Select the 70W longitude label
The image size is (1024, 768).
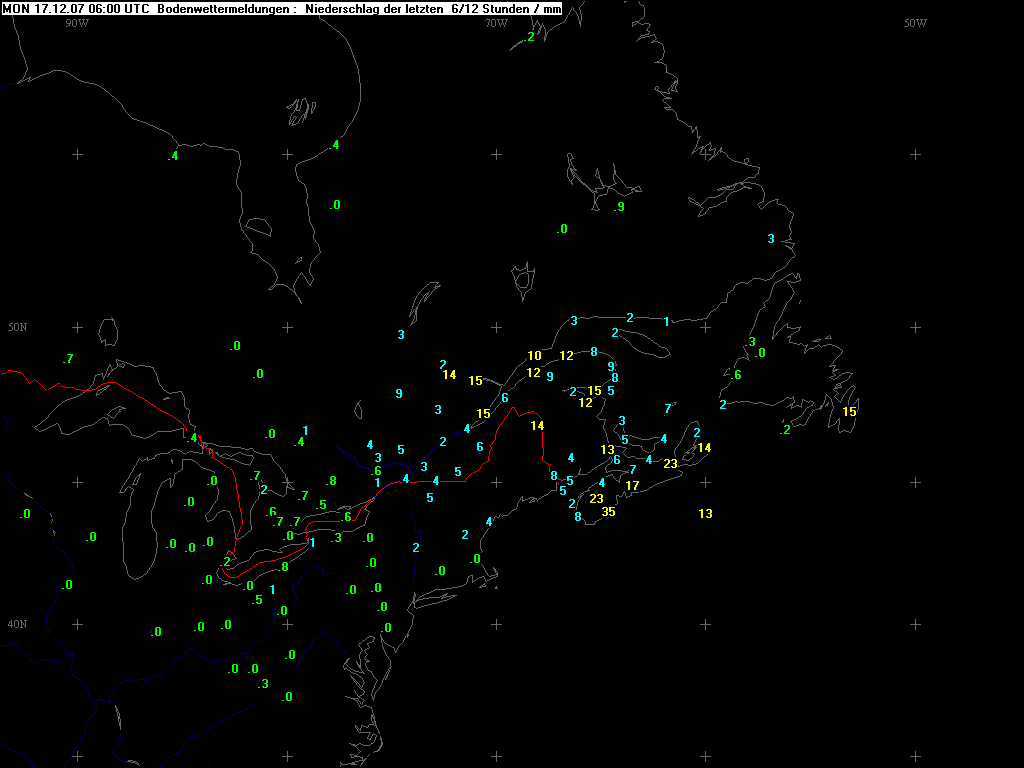(495, 22)
